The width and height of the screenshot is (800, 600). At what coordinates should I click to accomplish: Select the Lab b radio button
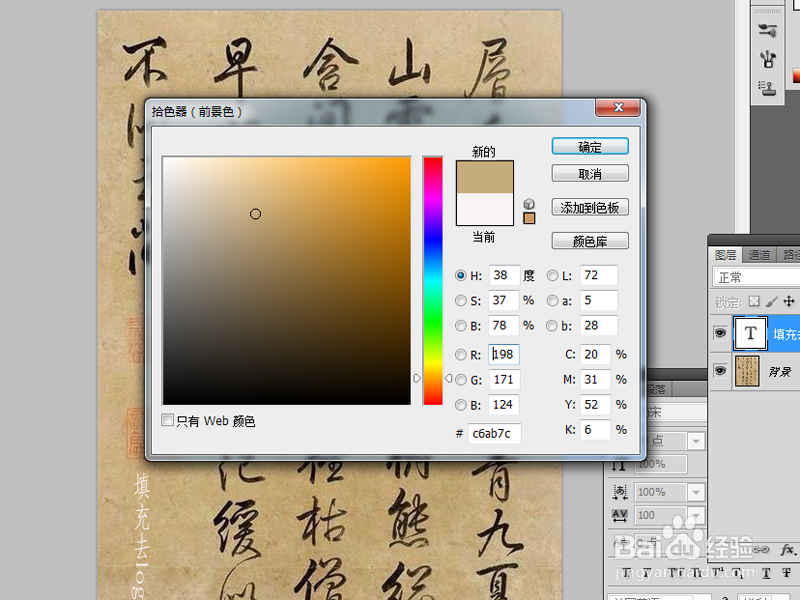[x=552, y=326]
